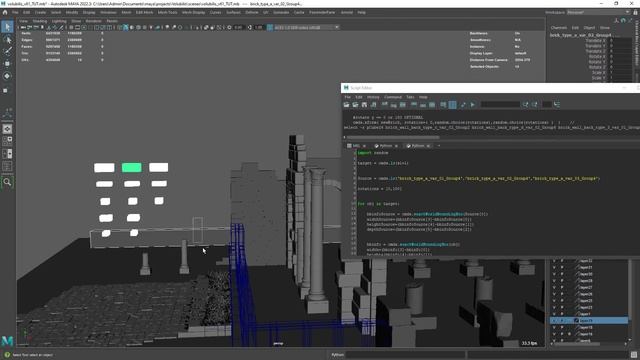
Task: Activate the Move tool in the toolbox
Action: pyautogui.click(x=7, y=64)
